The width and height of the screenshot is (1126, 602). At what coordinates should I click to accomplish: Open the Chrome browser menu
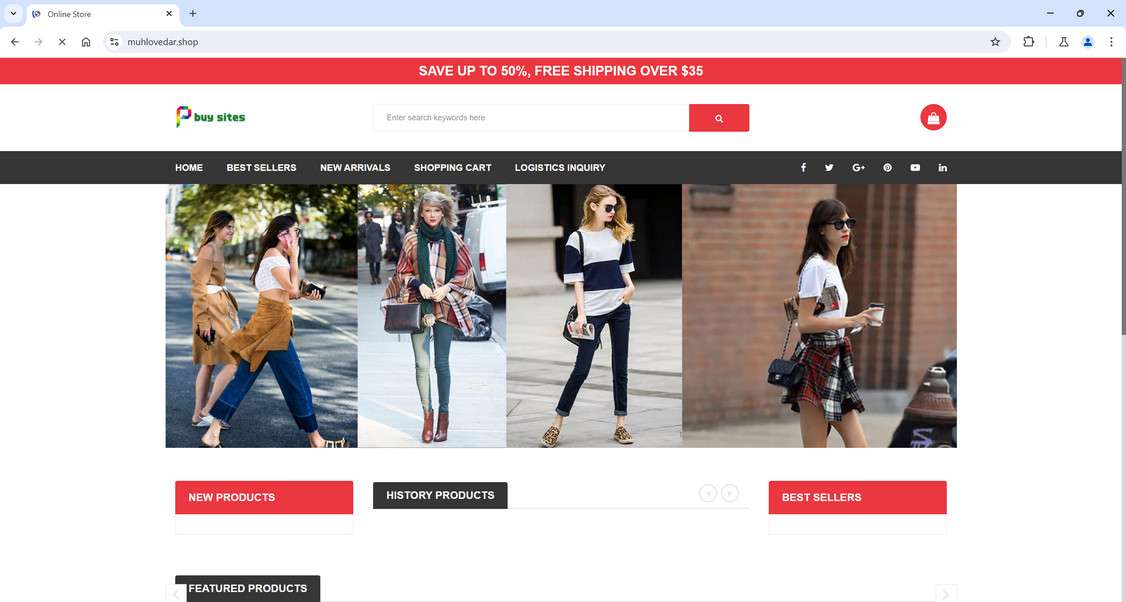tap(1111, 42)
